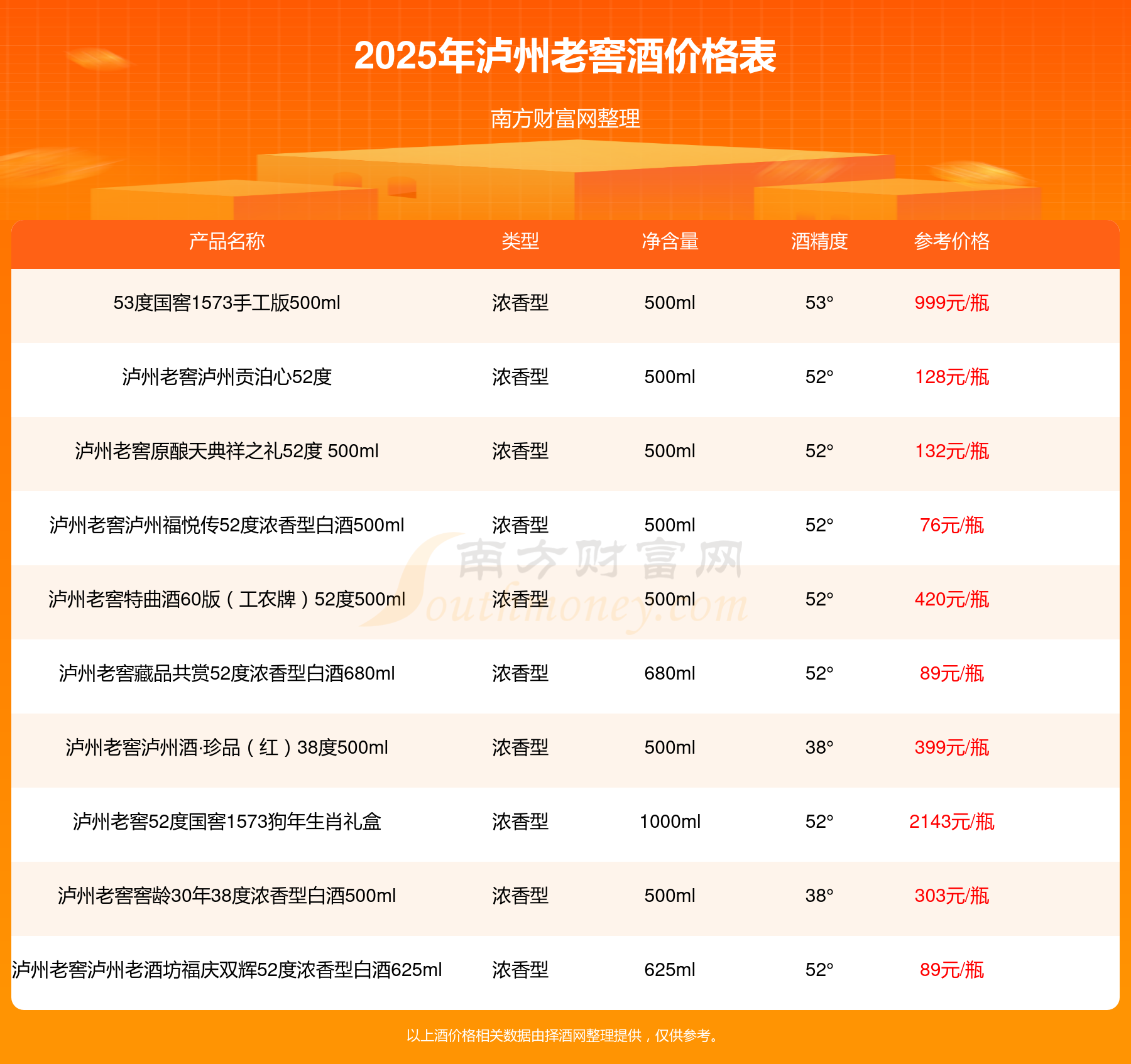Select product 泸州老窖泸州酒·珍品（红）38度500ml
Image resolution: width=1131 pixels, height=1064 pixels.
[x=227, y=747]
